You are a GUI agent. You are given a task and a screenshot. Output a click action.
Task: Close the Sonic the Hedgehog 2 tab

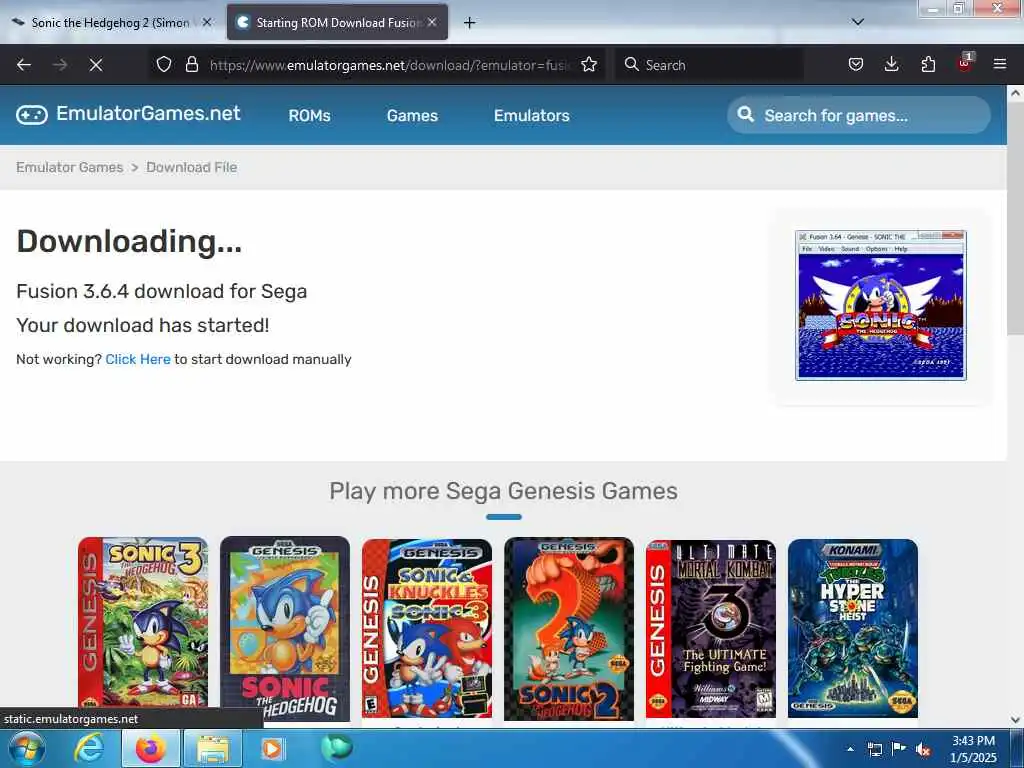207,22
